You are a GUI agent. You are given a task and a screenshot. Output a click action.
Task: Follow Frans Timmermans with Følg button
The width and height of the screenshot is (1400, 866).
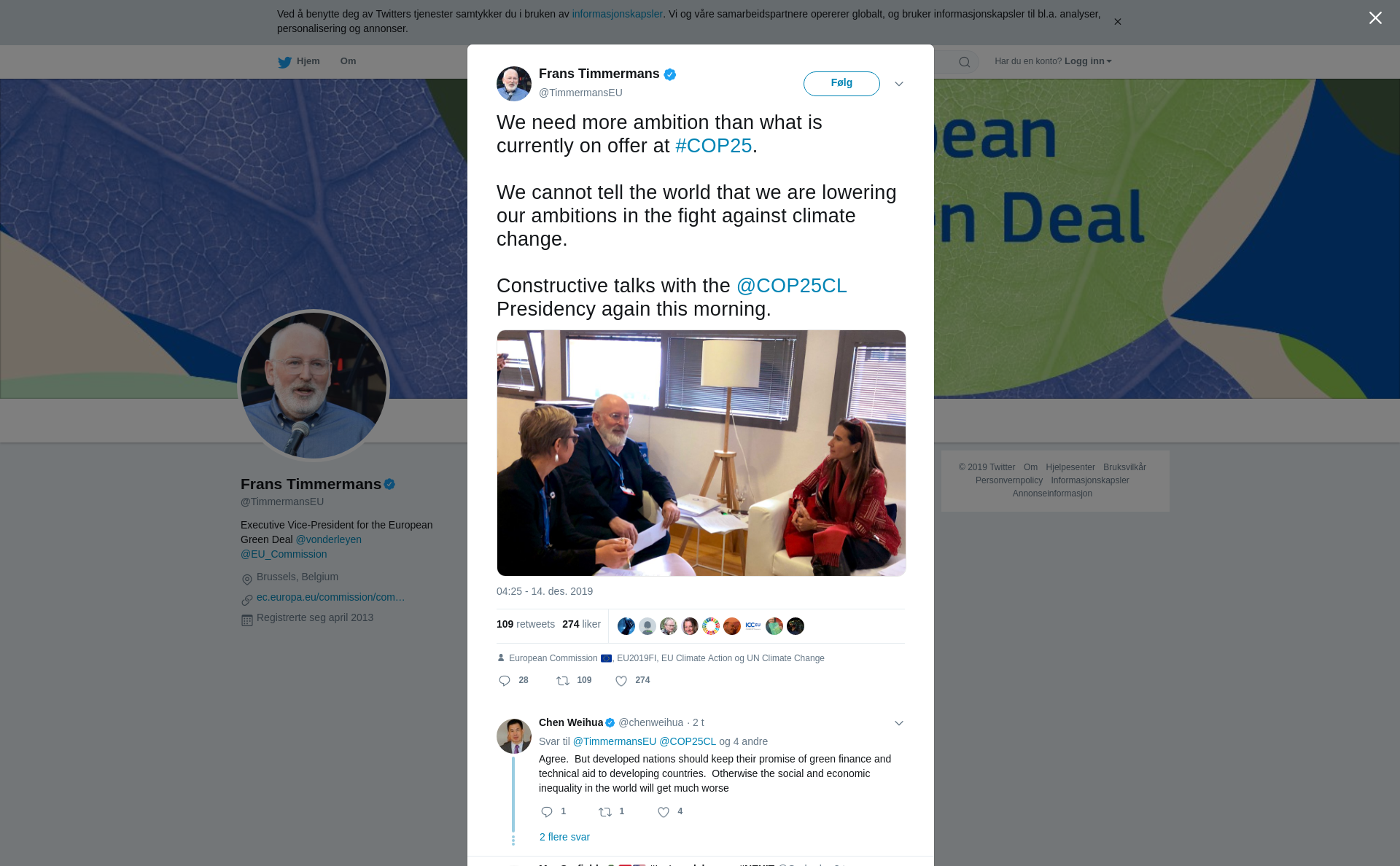(x=841, y=83)
